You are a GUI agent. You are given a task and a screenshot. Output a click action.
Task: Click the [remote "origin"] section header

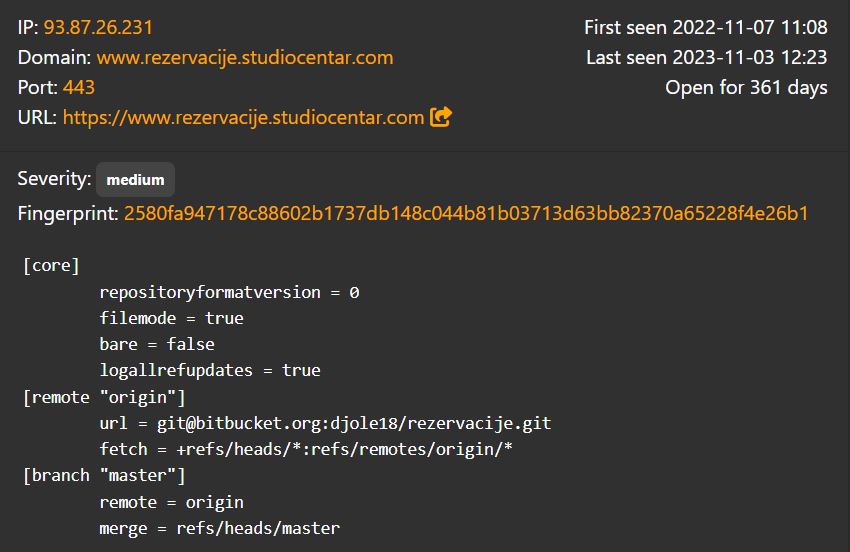(x=104, y=397)
